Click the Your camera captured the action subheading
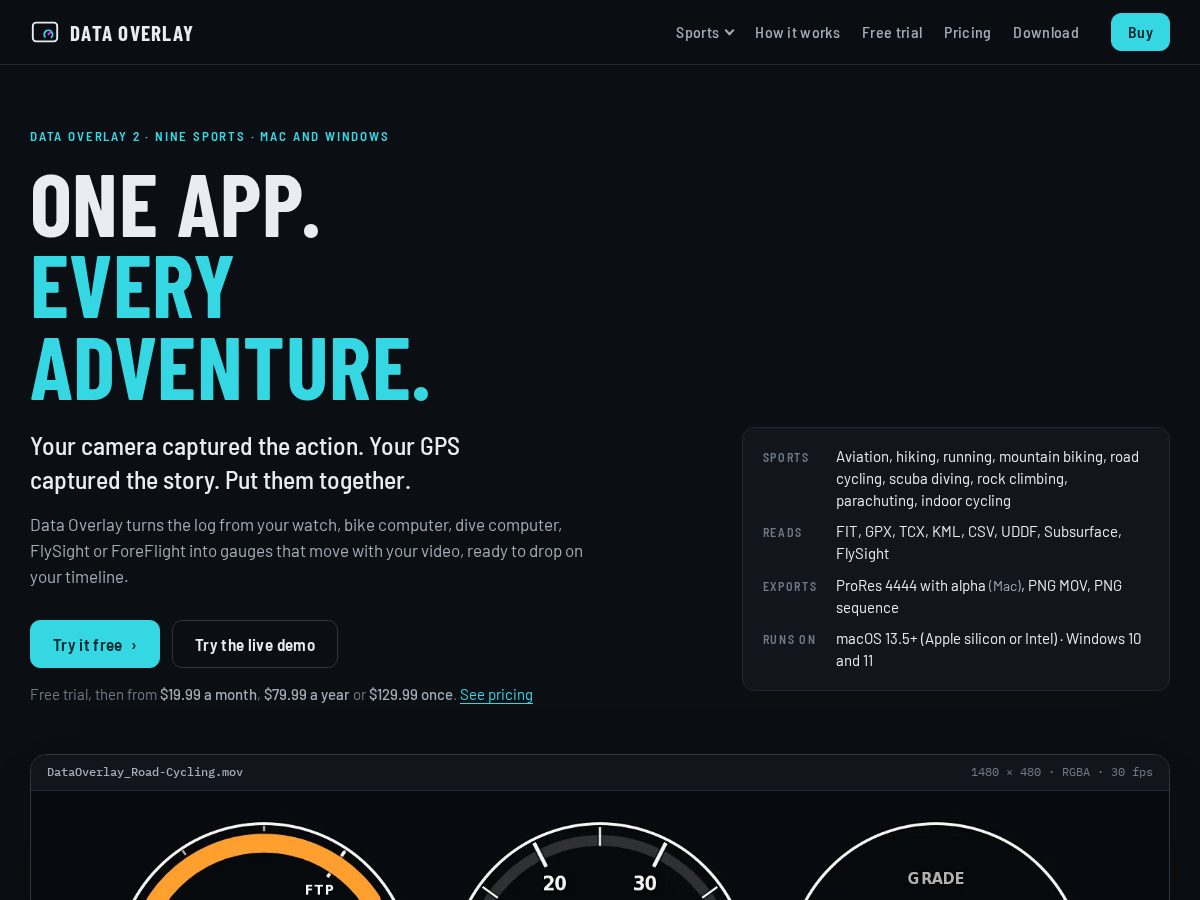 245,463
